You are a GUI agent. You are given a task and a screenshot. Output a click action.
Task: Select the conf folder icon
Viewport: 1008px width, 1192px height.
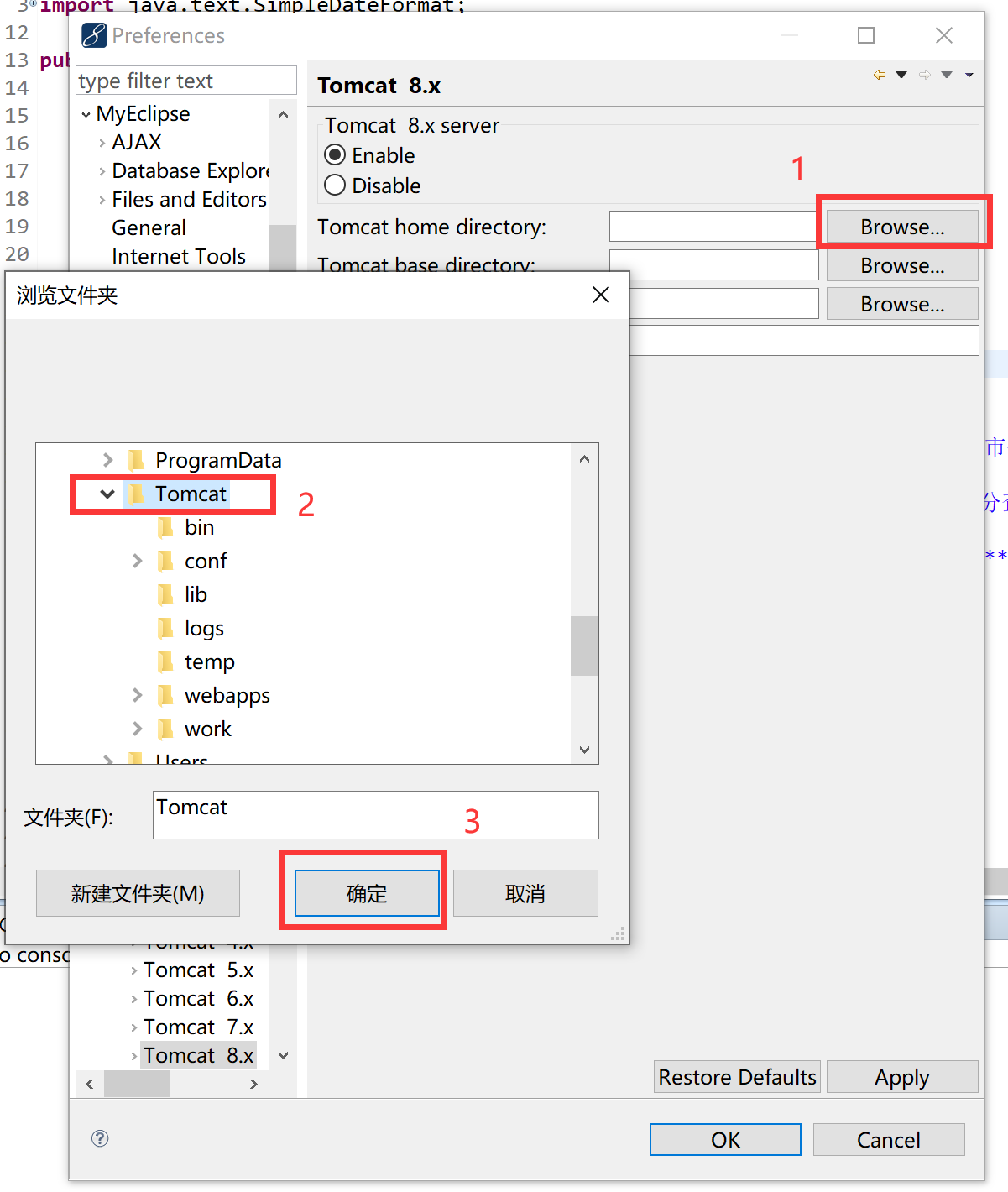(x=165, y=561)
